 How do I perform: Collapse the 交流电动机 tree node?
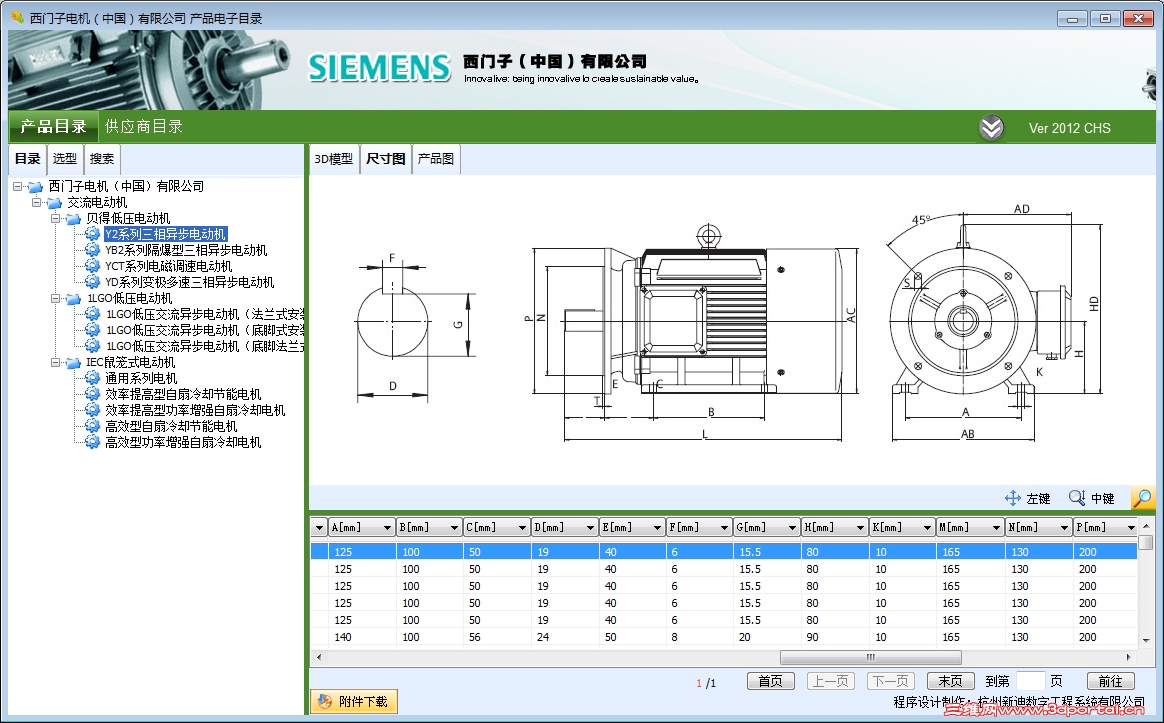[36, 202]
